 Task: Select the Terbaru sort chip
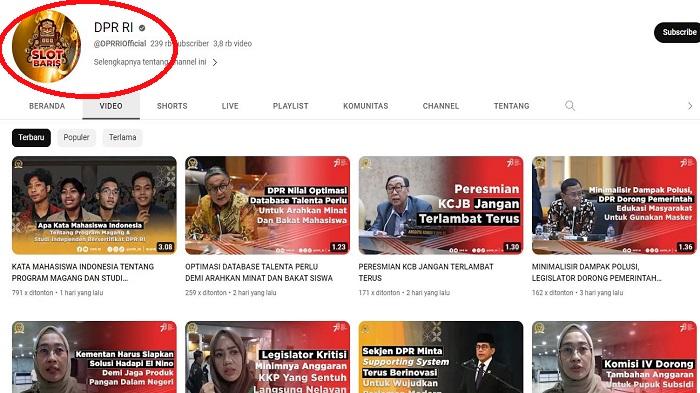click(31, 138)
